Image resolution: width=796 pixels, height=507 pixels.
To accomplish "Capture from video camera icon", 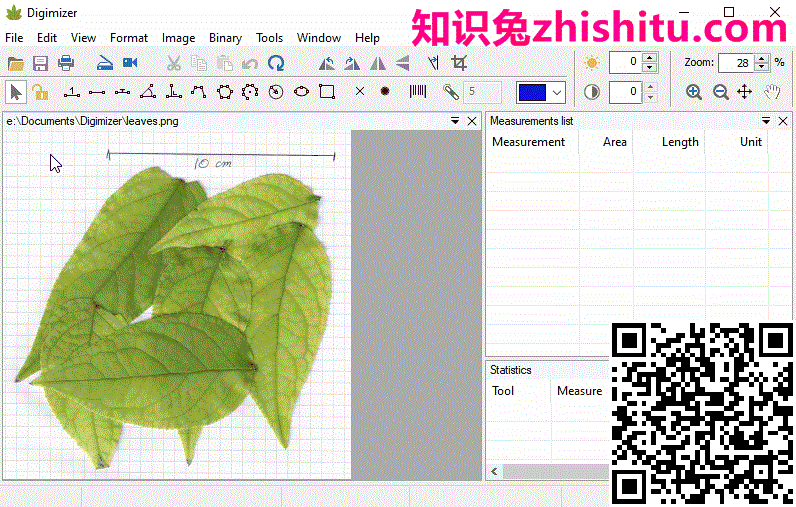I will [x=130, y=63].
